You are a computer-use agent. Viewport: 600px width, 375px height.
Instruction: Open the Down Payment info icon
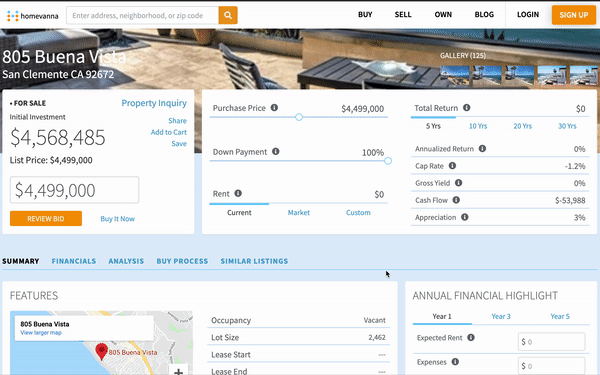pyautogui.click(x=276, y=152)
